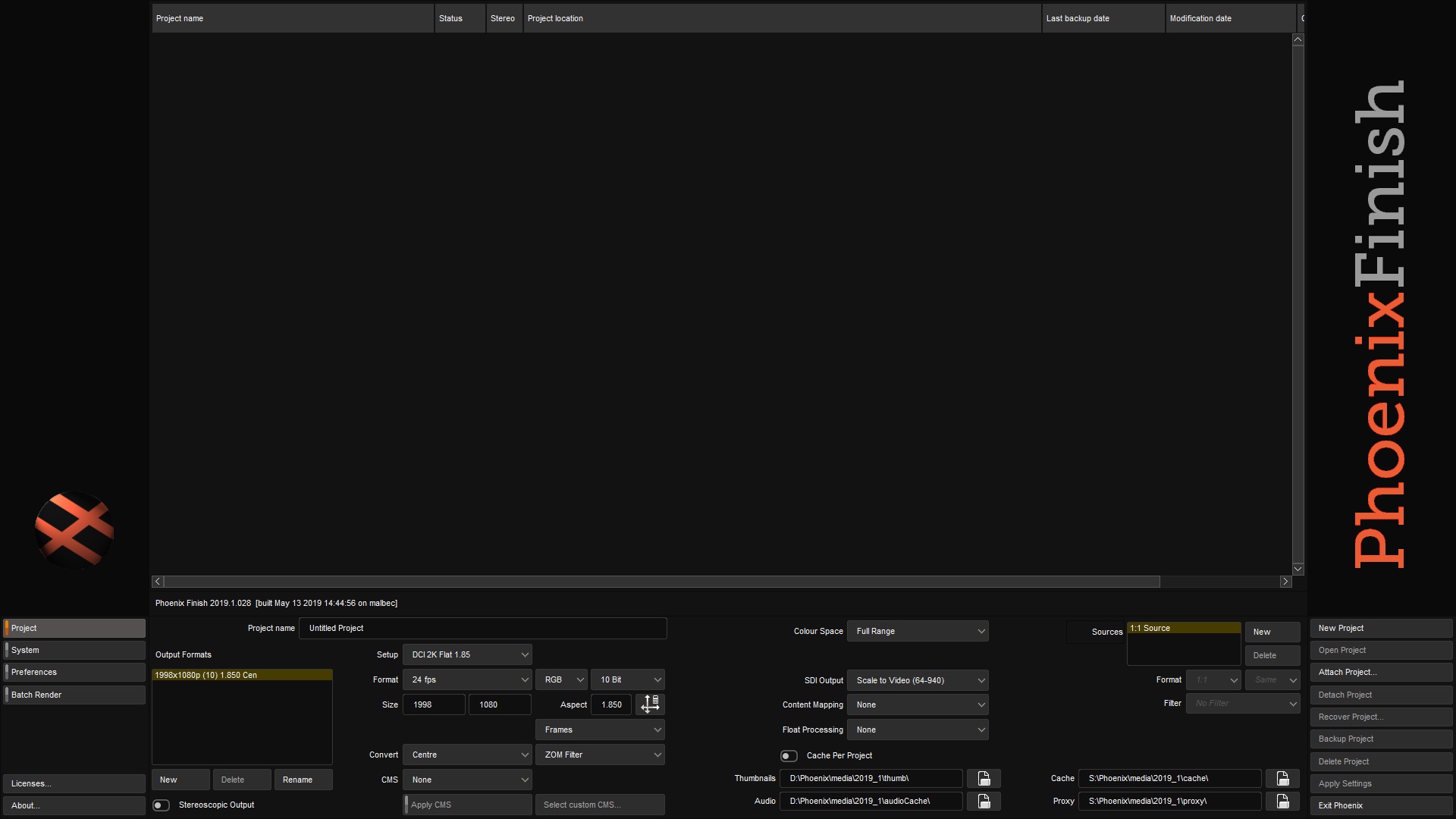Click the Project name input field
The height and width of the screenshot is (819, 1456).
tap(483, 628)
